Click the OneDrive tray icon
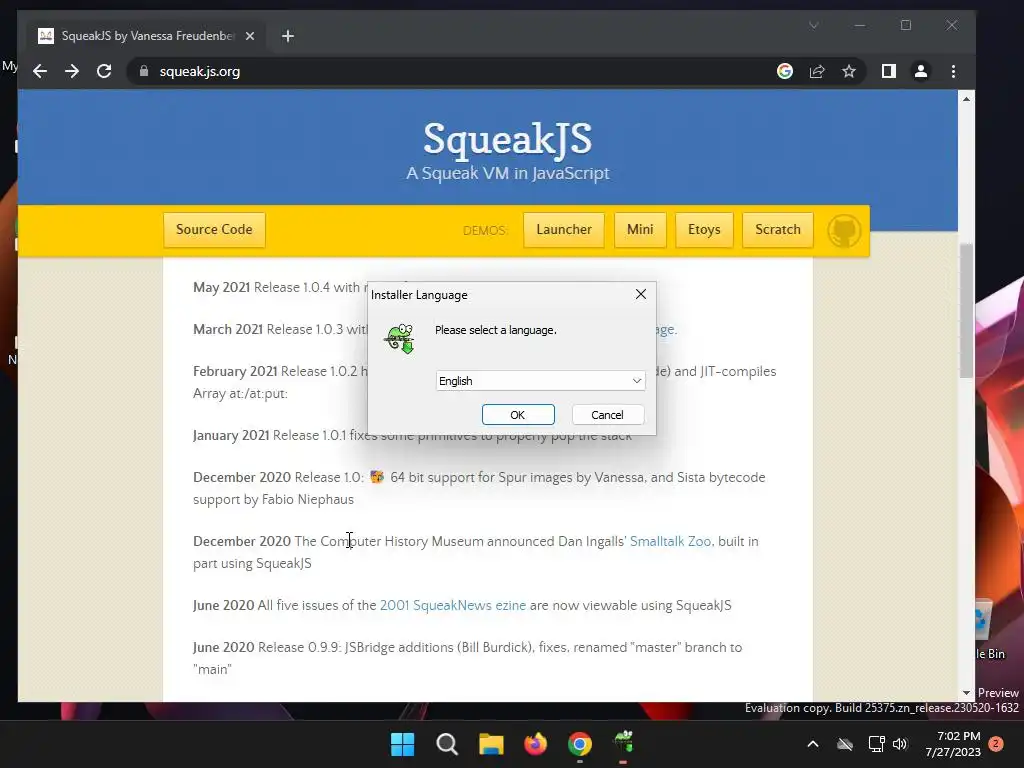Screen dimensions: 1024x768 point(845,744)
